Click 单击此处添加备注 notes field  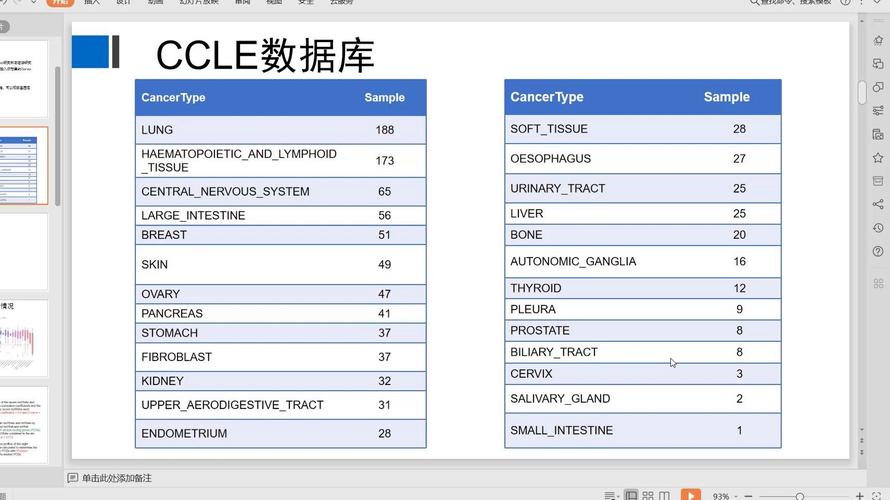(117, 478)
